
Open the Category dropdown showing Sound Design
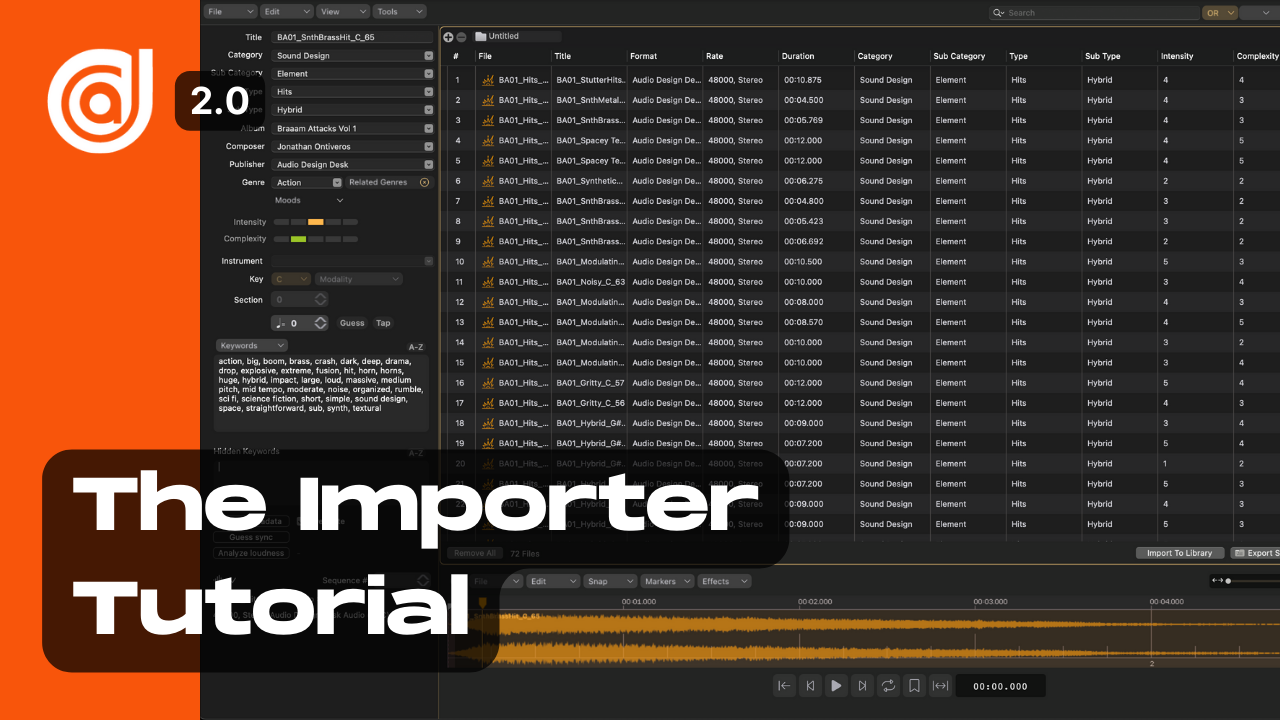[x=354, y=56]
